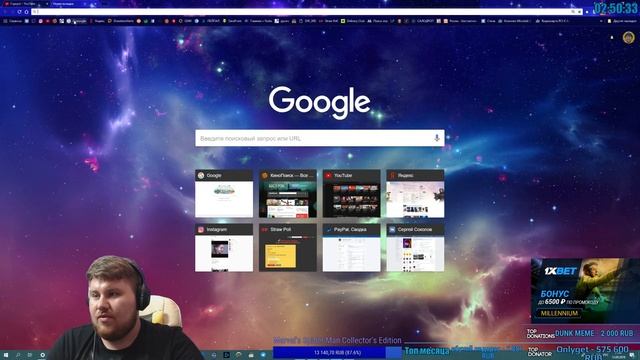Viewport: 640px width, 360px height.
Task: Open the Instagram shortcut tile
Action: (224, 248)
